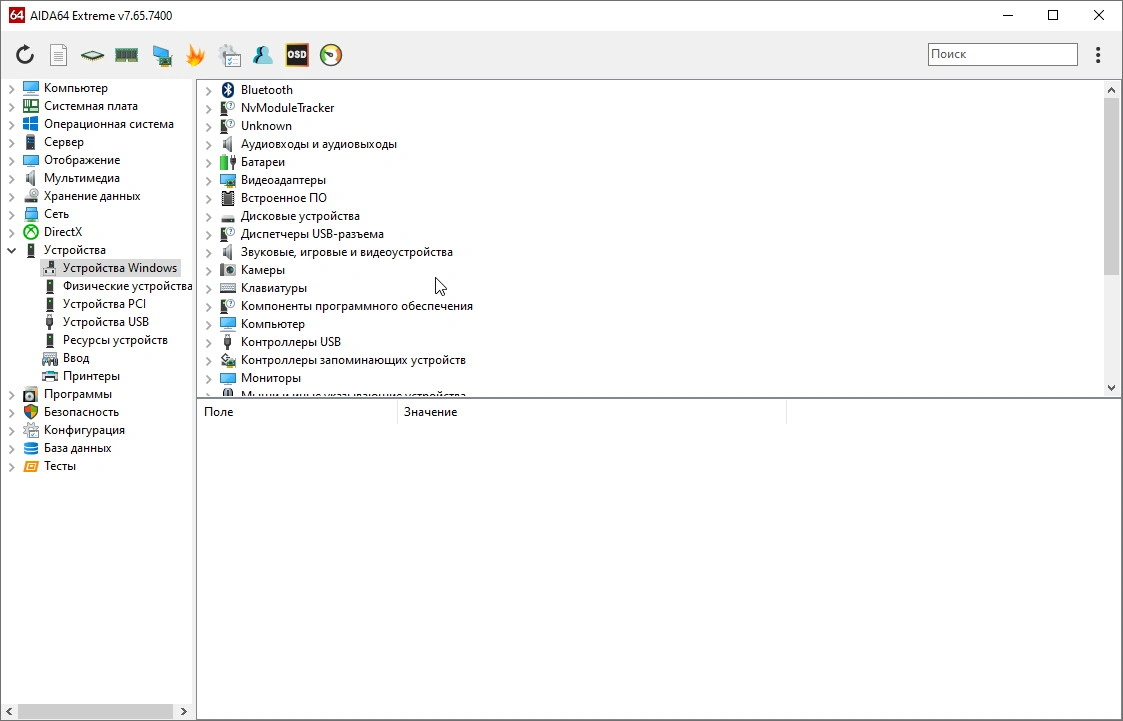Select Unknown in device list
Image resolution: width=1123 pixels, height=721 pixels.
[266, 126]
